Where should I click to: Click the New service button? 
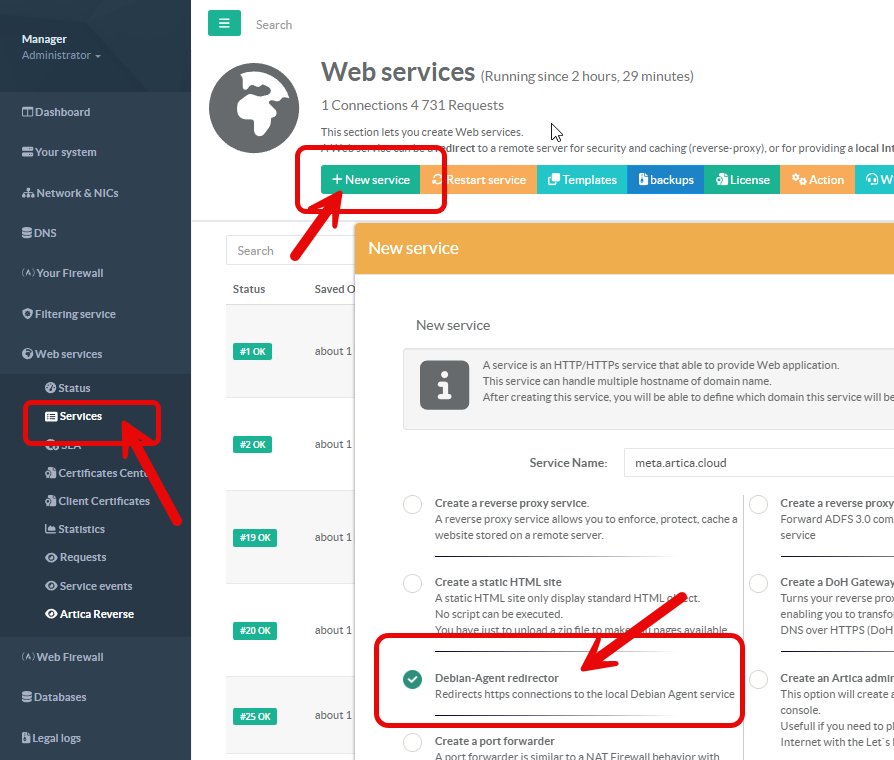[x=371, y=180]
